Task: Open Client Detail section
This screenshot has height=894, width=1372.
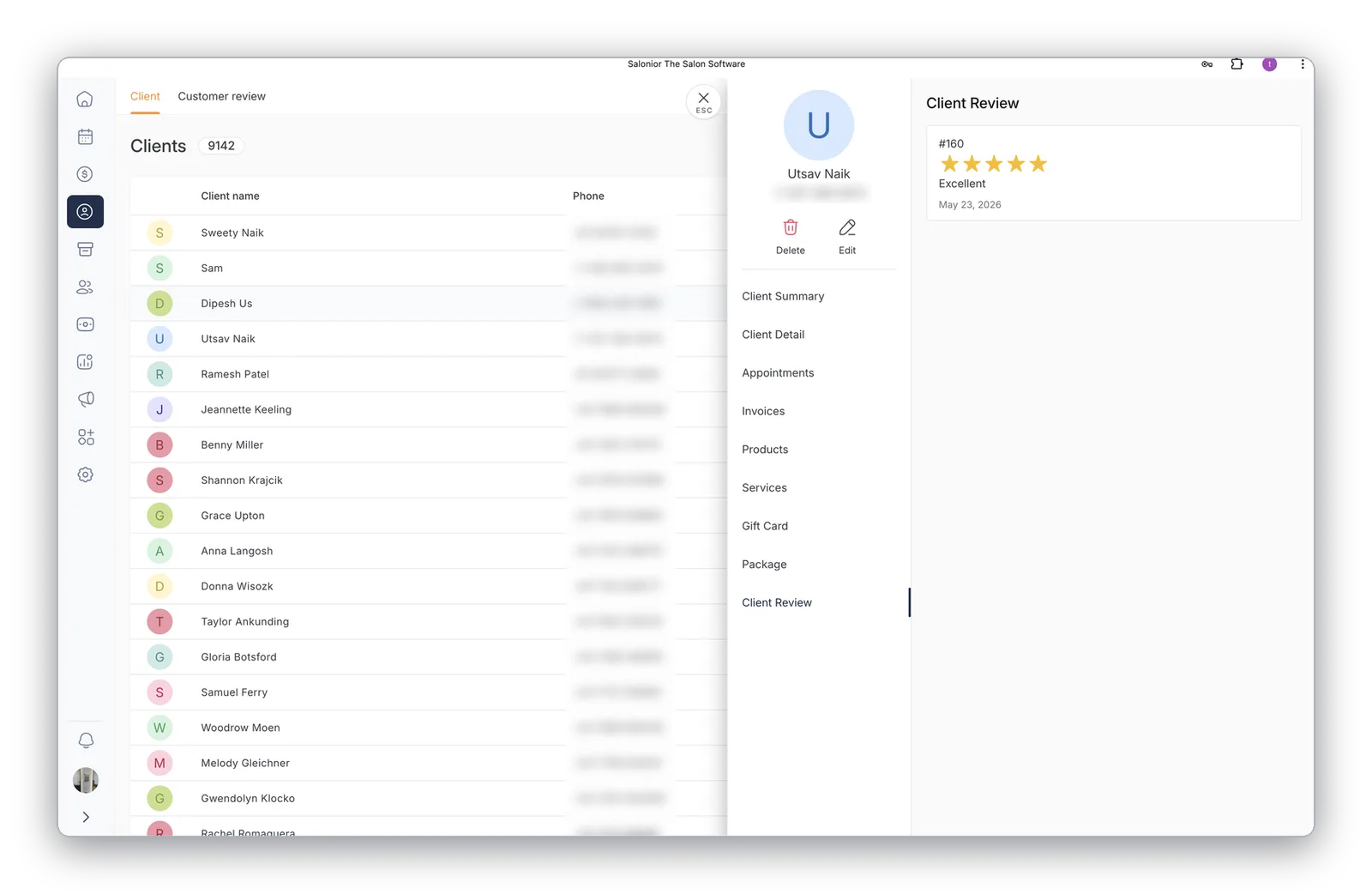Action: 773,335
